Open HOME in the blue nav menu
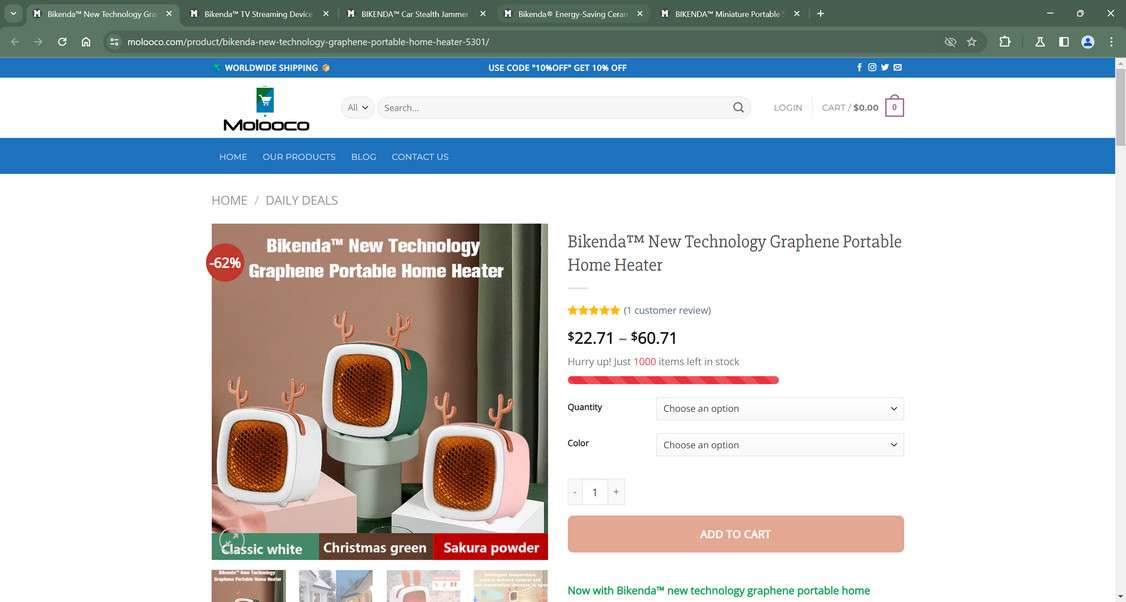 click(233, 157)
